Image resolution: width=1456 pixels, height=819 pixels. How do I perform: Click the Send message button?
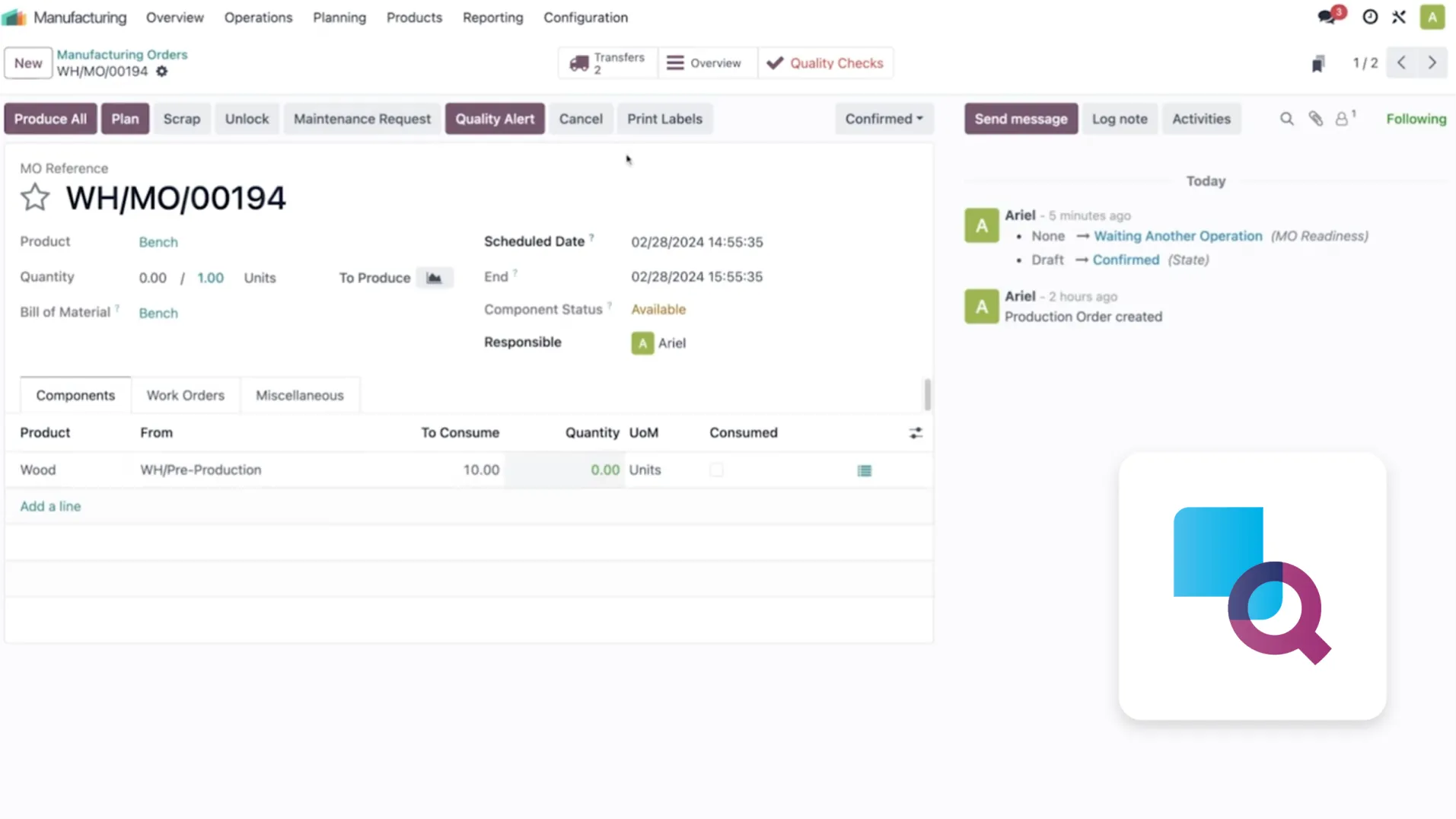[1021, 119]
